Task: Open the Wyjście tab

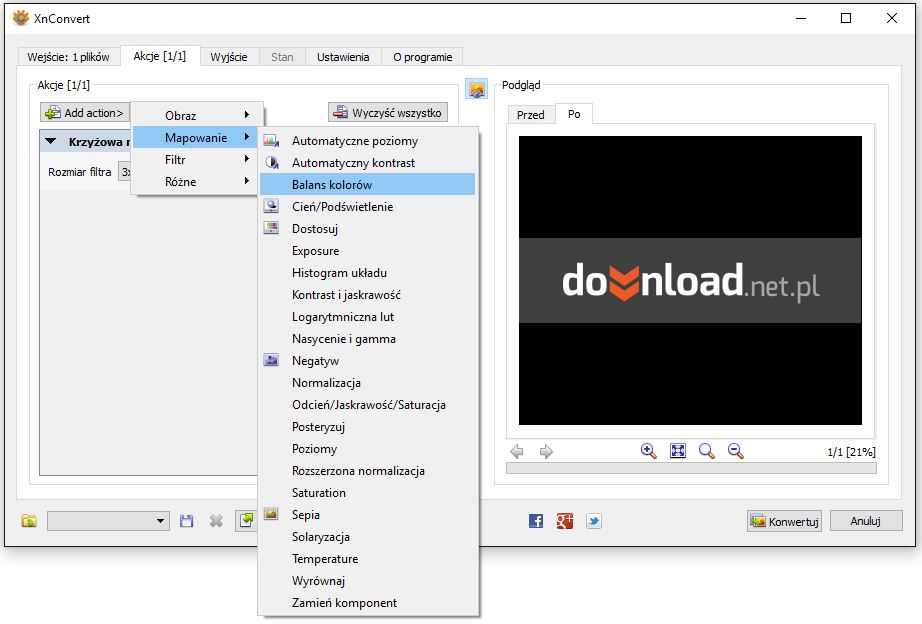Action: [x=229, y=57]
